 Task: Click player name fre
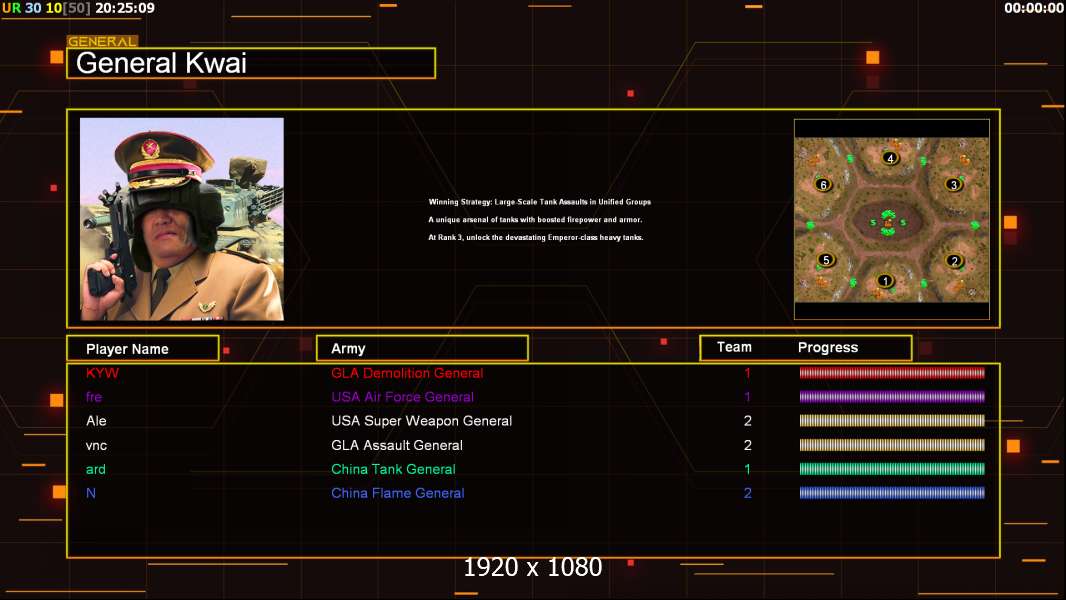(94, 397)
